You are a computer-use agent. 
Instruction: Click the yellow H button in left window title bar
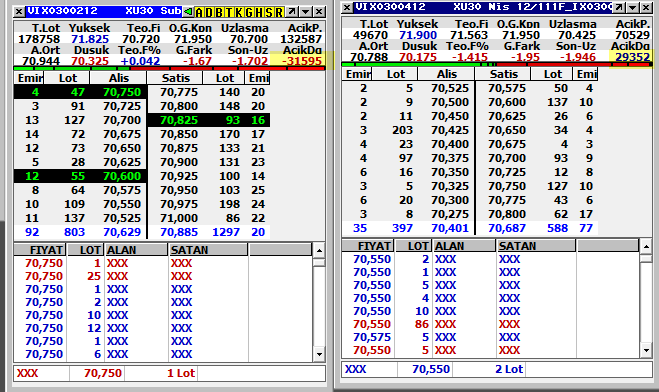click(x=259, y=12)
